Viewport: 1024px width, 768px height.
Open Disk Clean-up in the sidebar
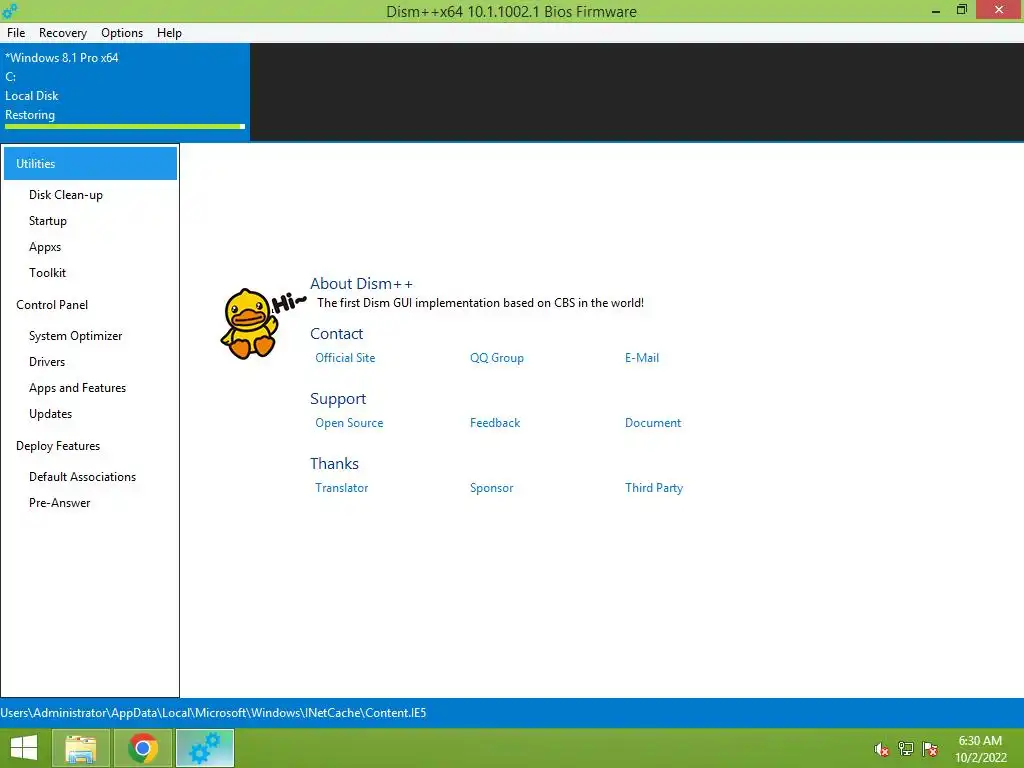(x=66, y=195)
